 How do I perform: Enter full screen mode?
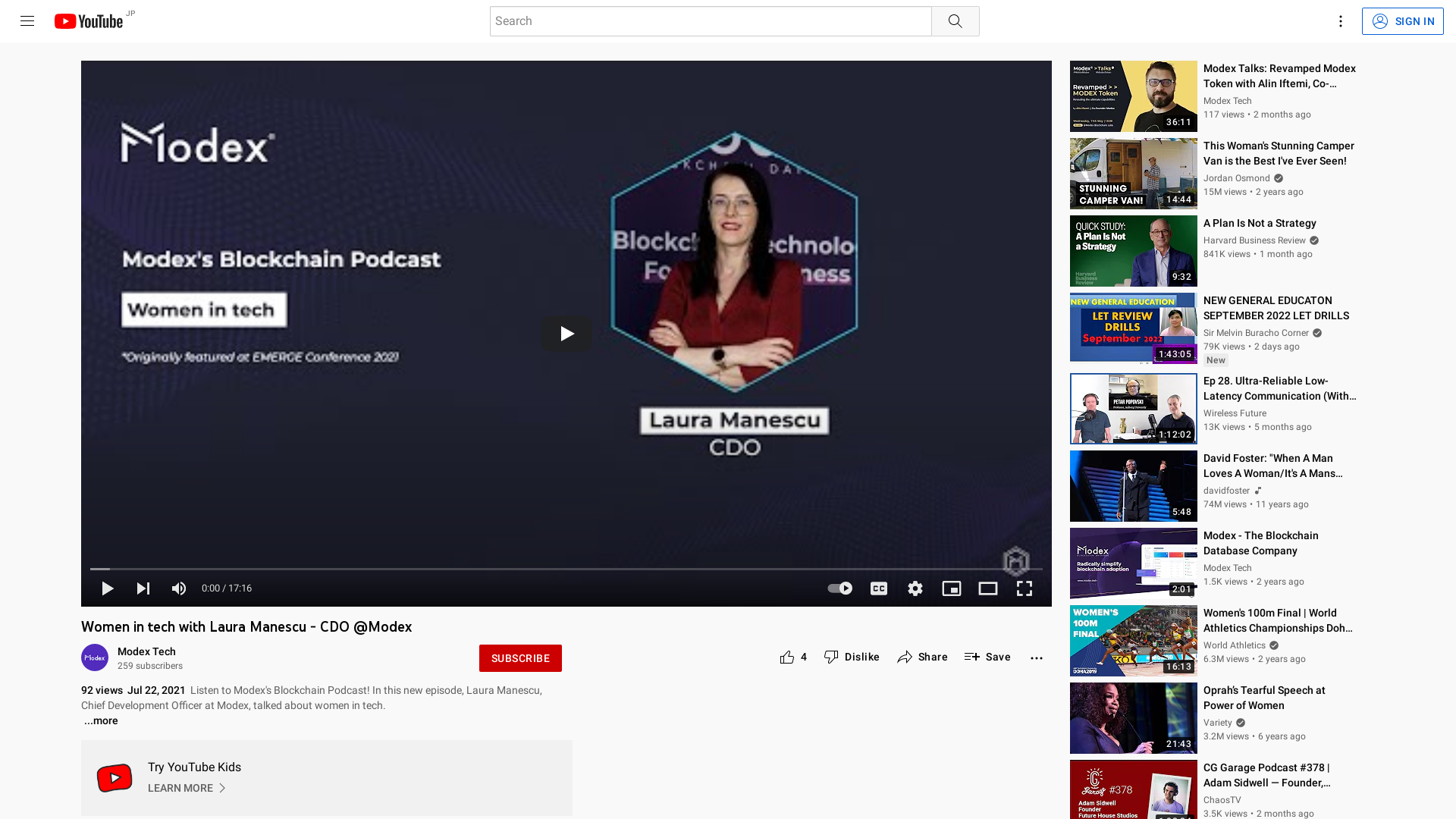click(1024, 588)
